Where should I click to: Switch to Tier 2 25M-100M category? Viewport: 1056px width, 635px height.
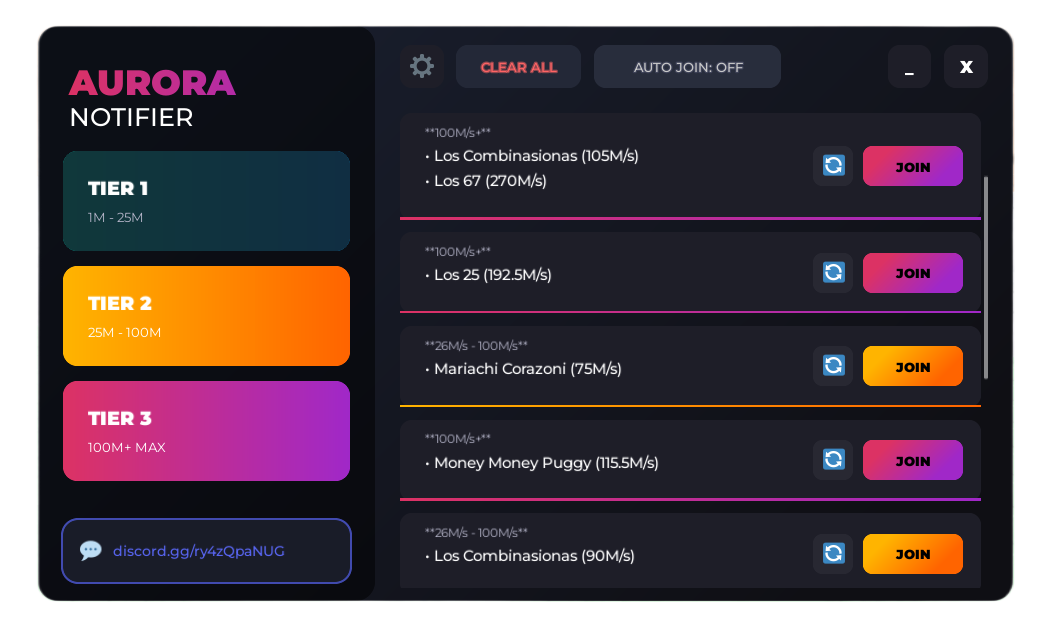[x=206, y=316]
